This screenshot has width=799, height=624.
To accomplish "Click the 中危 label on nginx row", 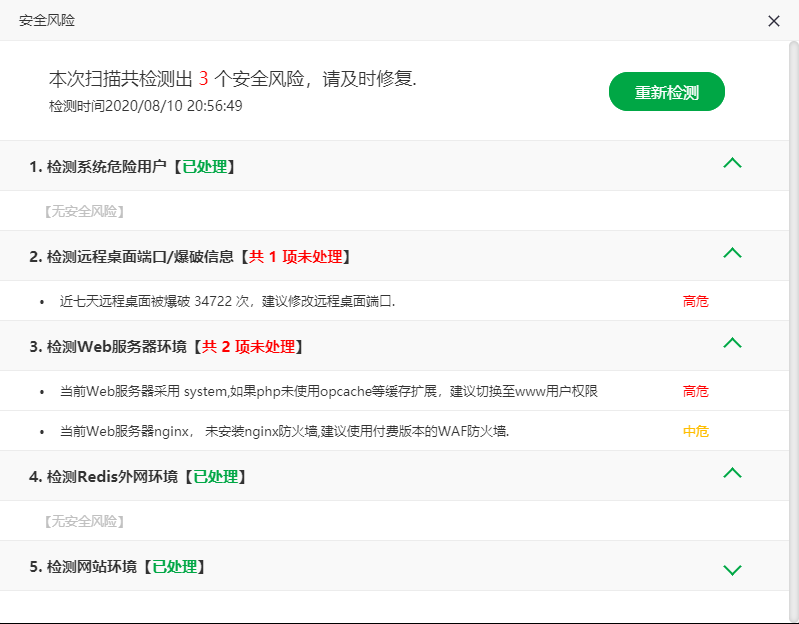I will [x=696, y=431].
